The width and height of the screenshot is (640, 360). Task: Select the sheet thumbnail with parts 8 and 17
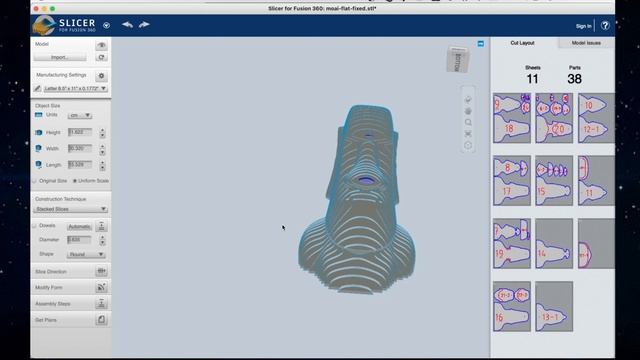[x=512, y=180]
